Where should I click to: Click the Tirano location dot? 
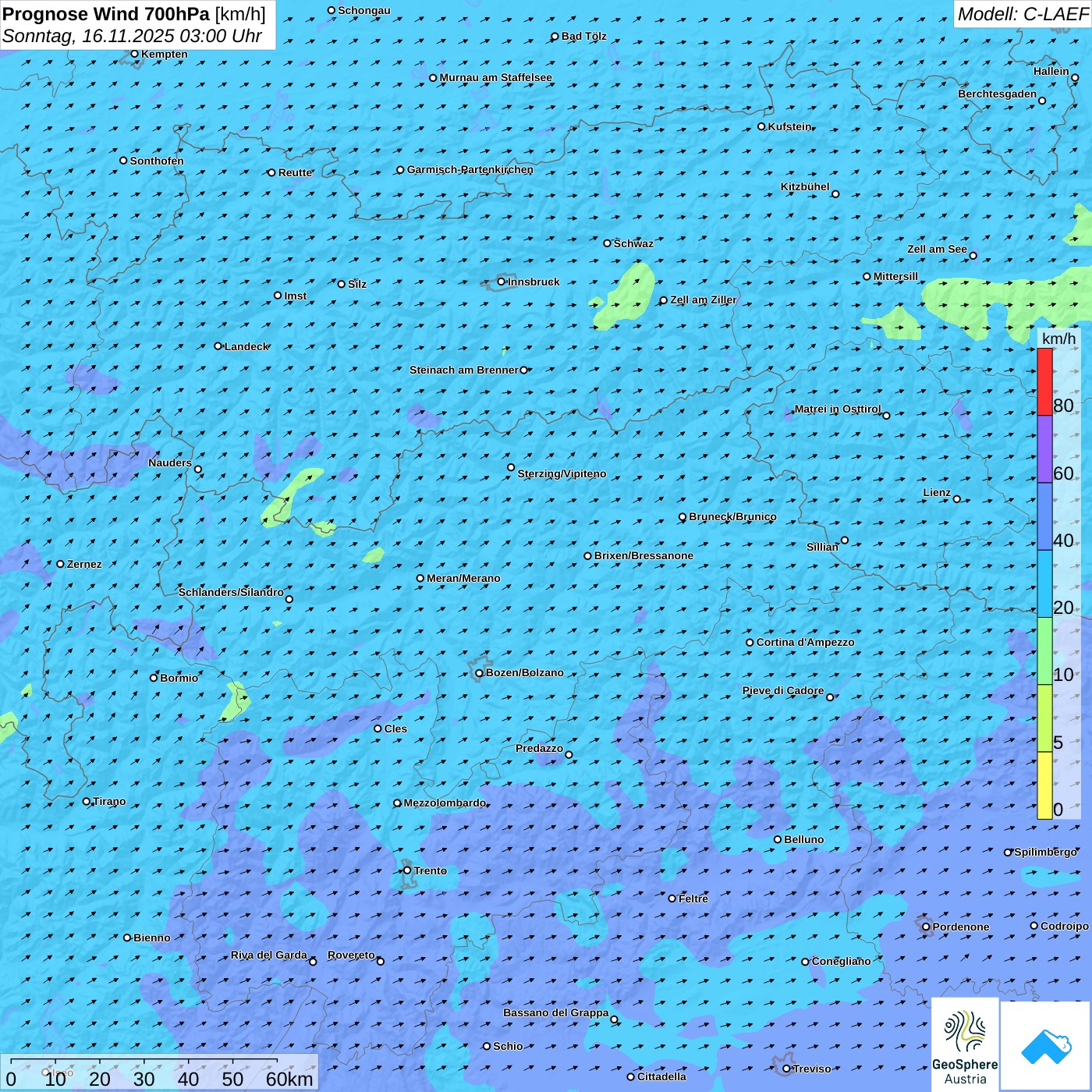87,801
